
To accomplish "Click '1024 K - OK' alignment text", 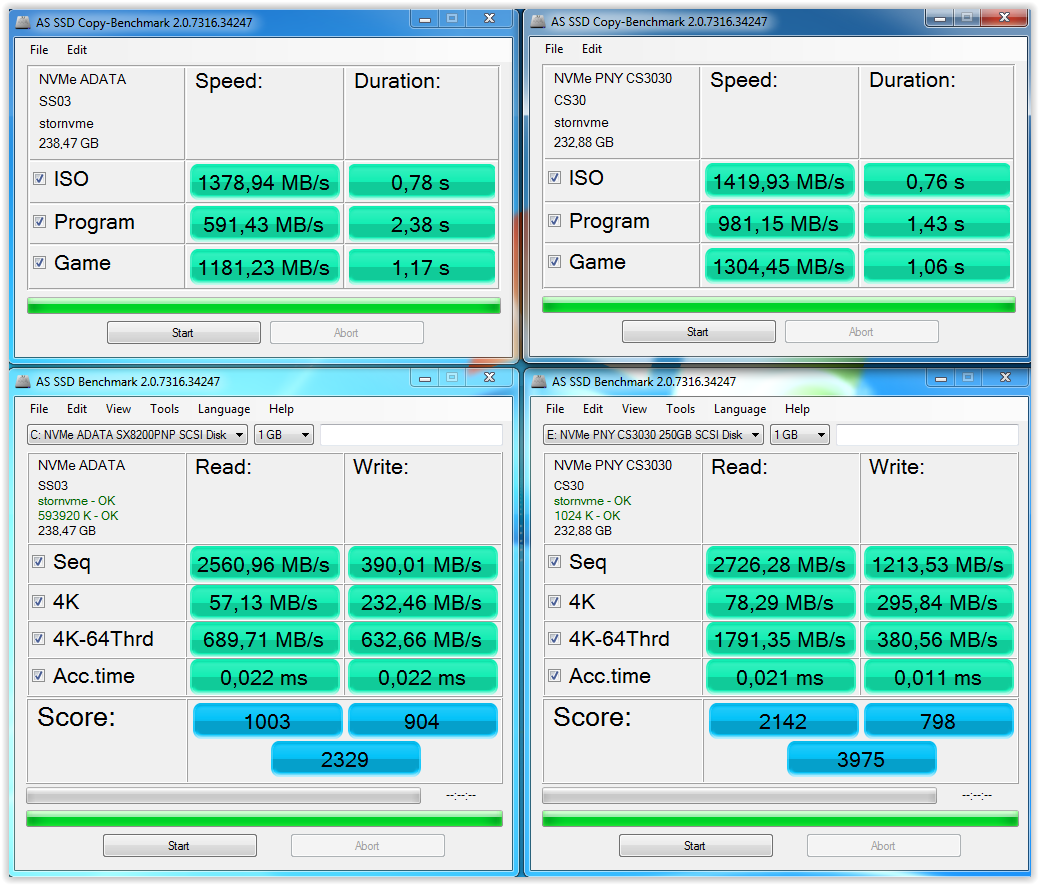I will 587,515.
